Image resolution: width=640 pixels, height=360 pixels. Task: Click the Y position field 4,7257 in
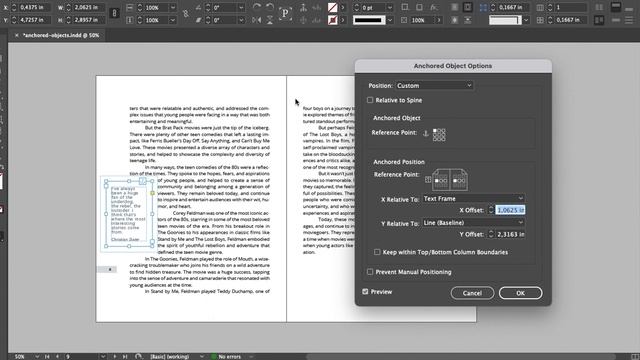(x=34, y=20)
